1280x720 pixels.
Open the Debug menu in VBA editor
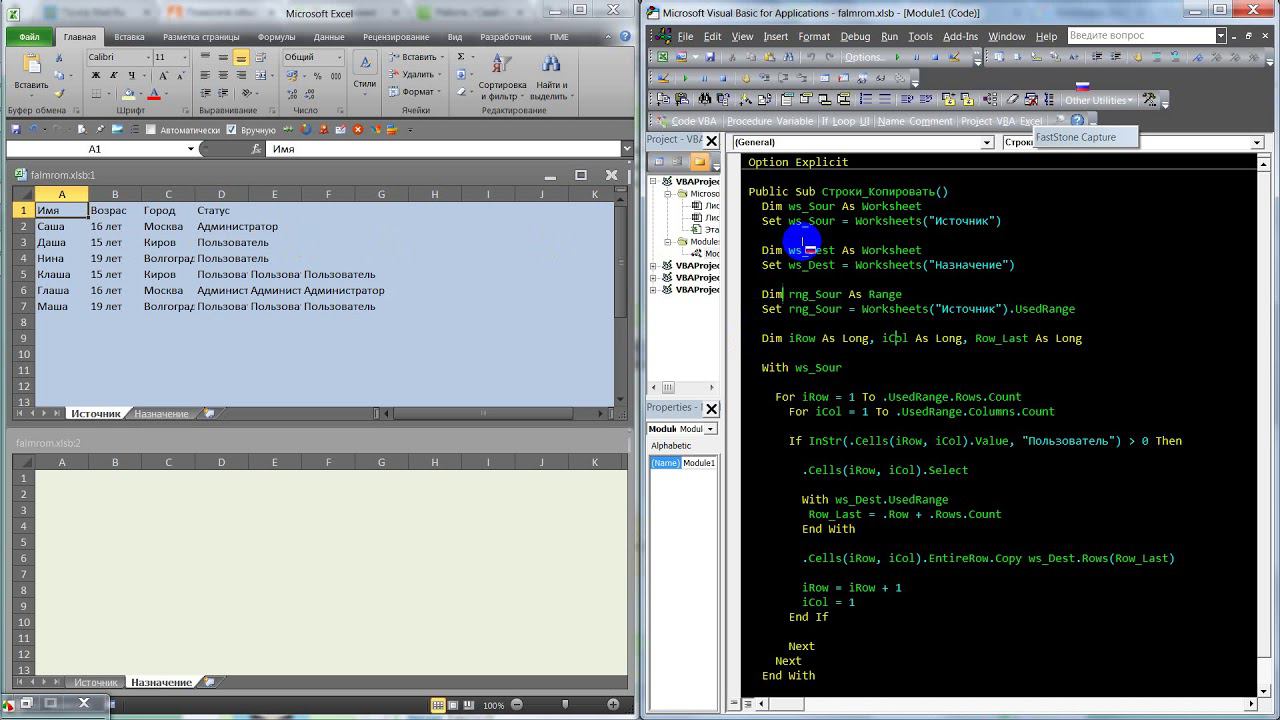pos(854,36)
